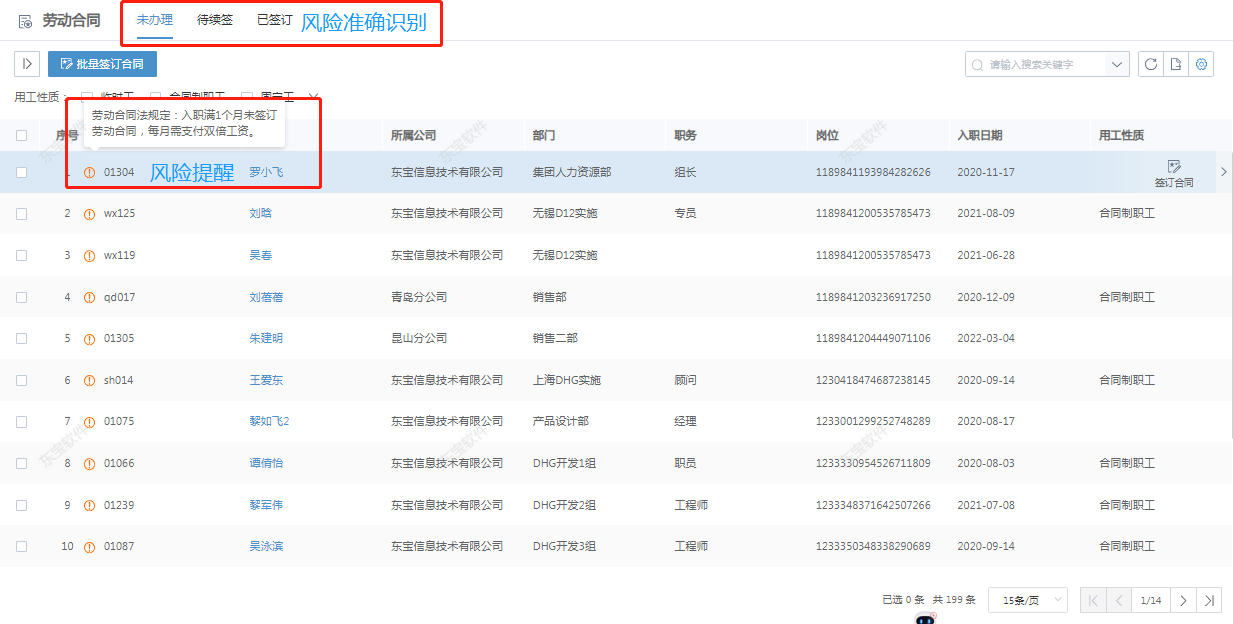Screen dimensions: 1233x624
Task: Click the next page arrow in pagination
Action: (x=1183, y=599)
